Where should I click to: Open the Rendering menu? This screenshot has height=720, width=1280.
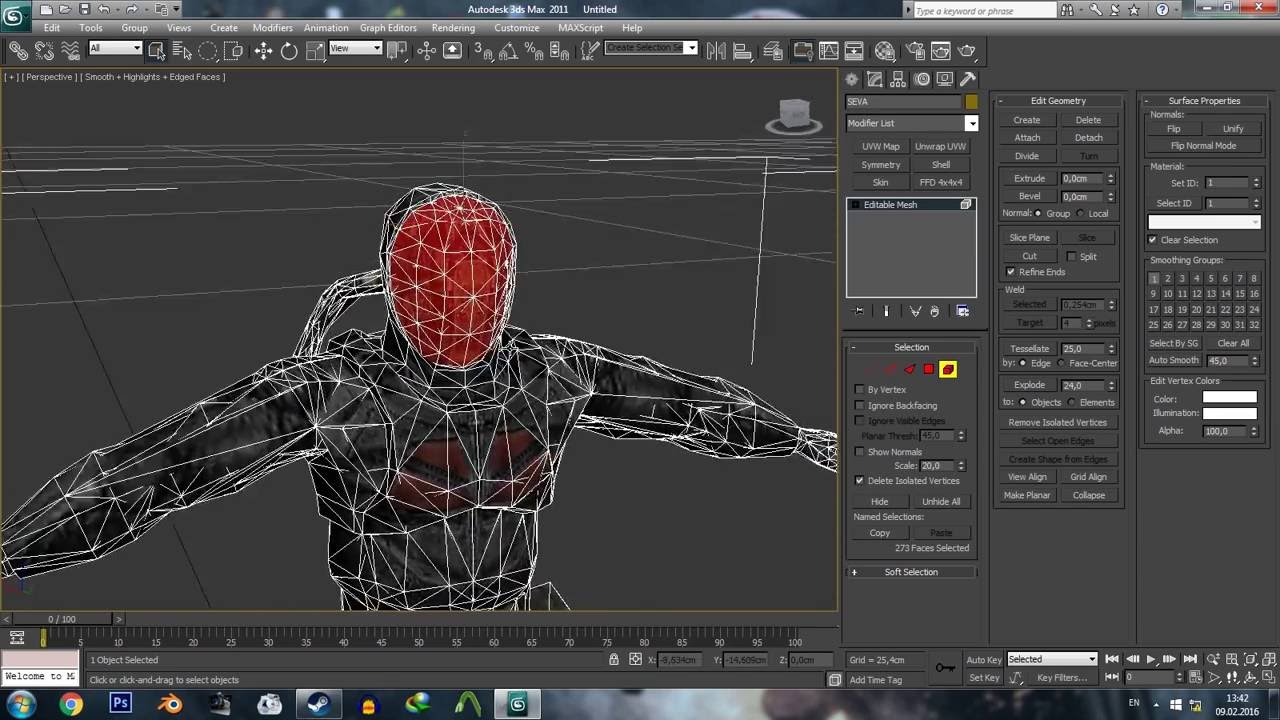tap(453, 28)
